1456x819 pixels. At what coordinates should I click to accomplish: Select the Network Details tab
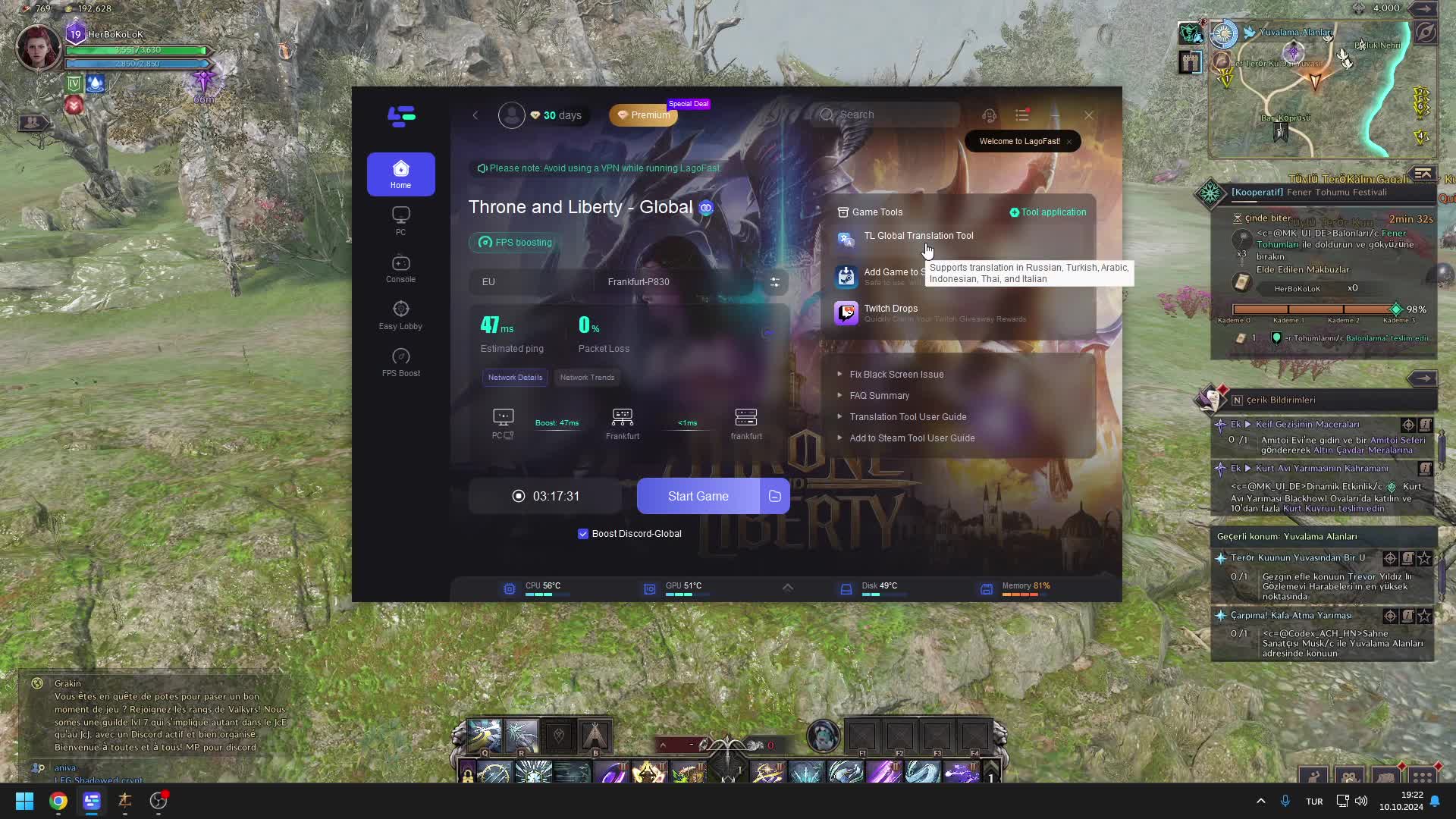[515, 378]
